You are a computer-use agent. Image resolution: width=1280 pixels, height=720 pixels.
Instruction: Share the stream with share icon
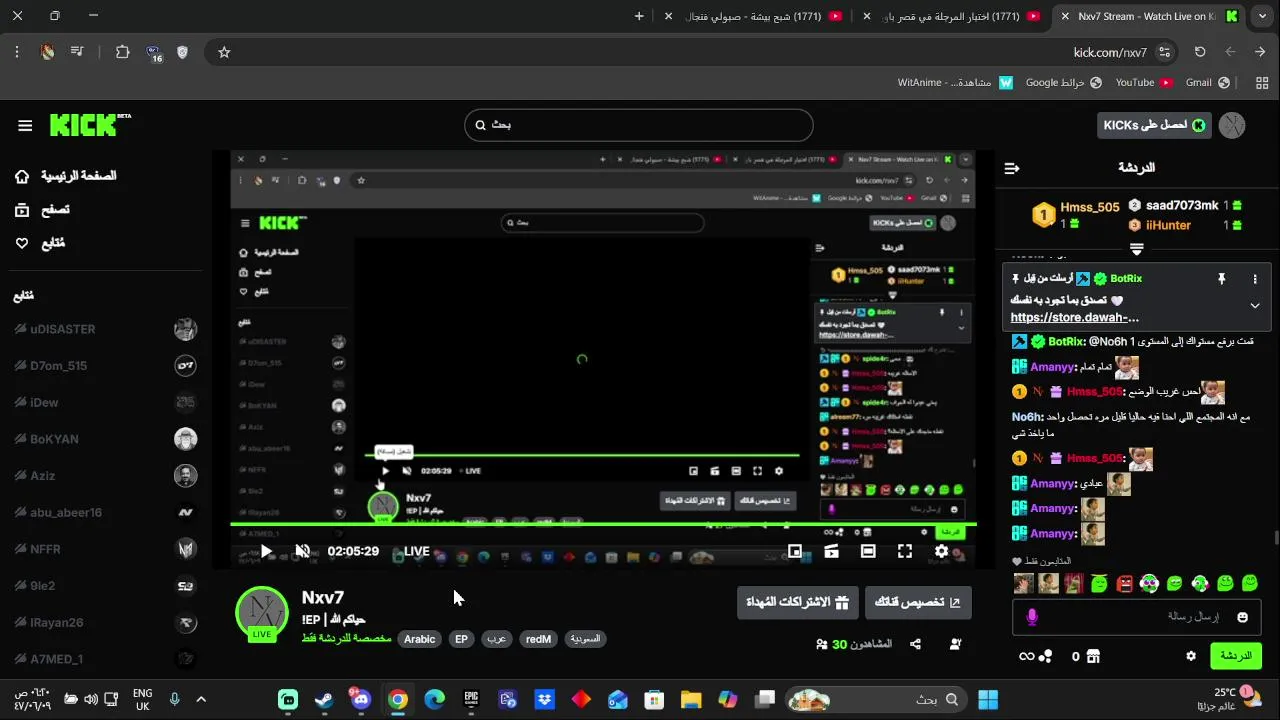click(x=915, y=645)
